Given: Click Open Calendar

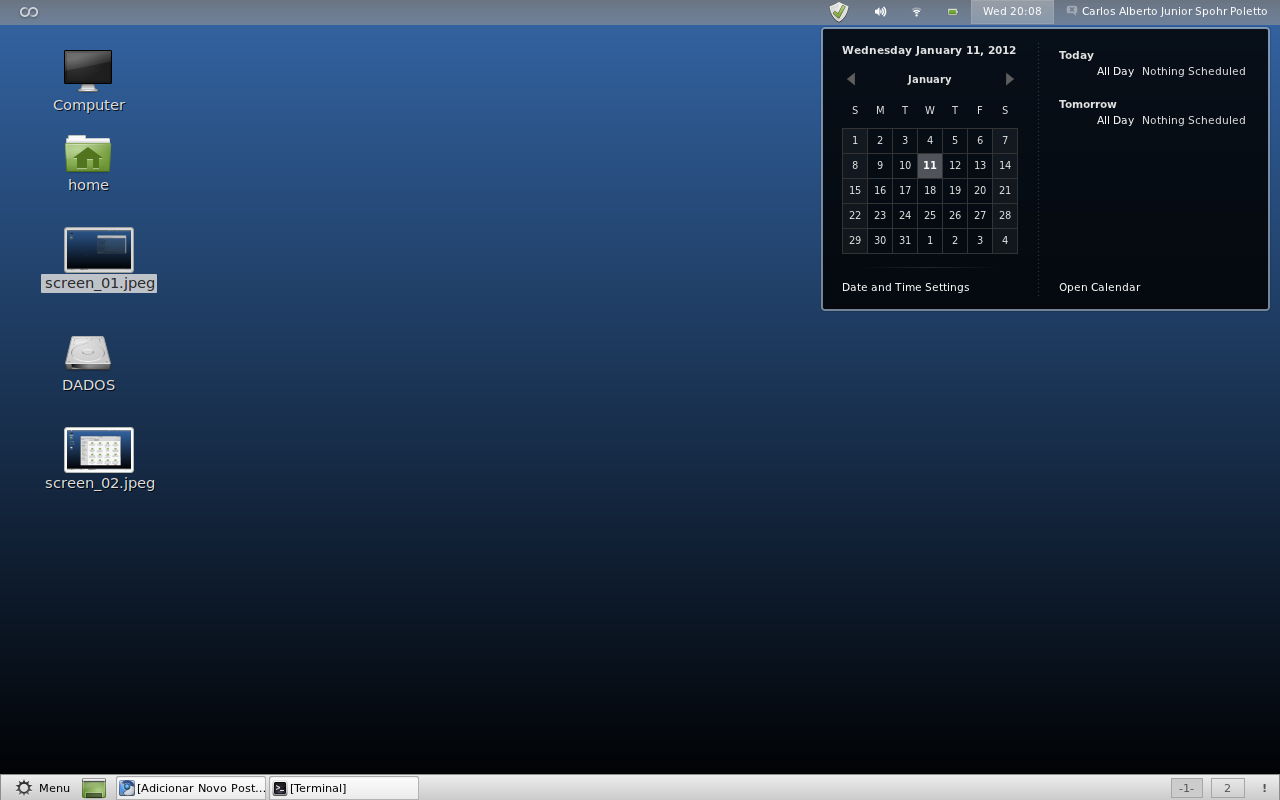Looking at the screenshot, I should tap(1099, 287).
